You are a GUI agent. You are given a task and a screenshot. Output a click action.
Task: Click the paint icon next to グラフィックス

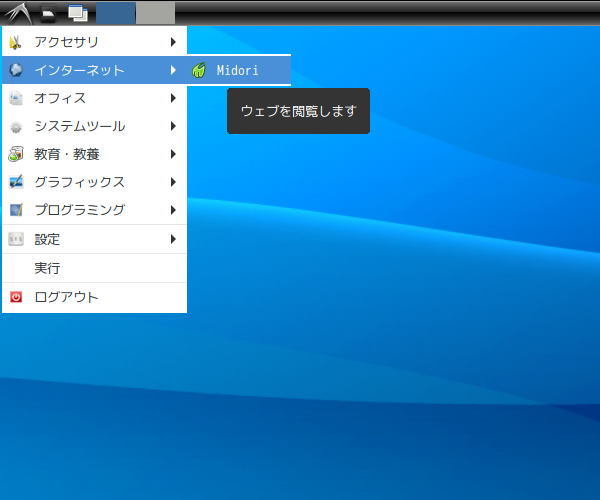(16, 182)
